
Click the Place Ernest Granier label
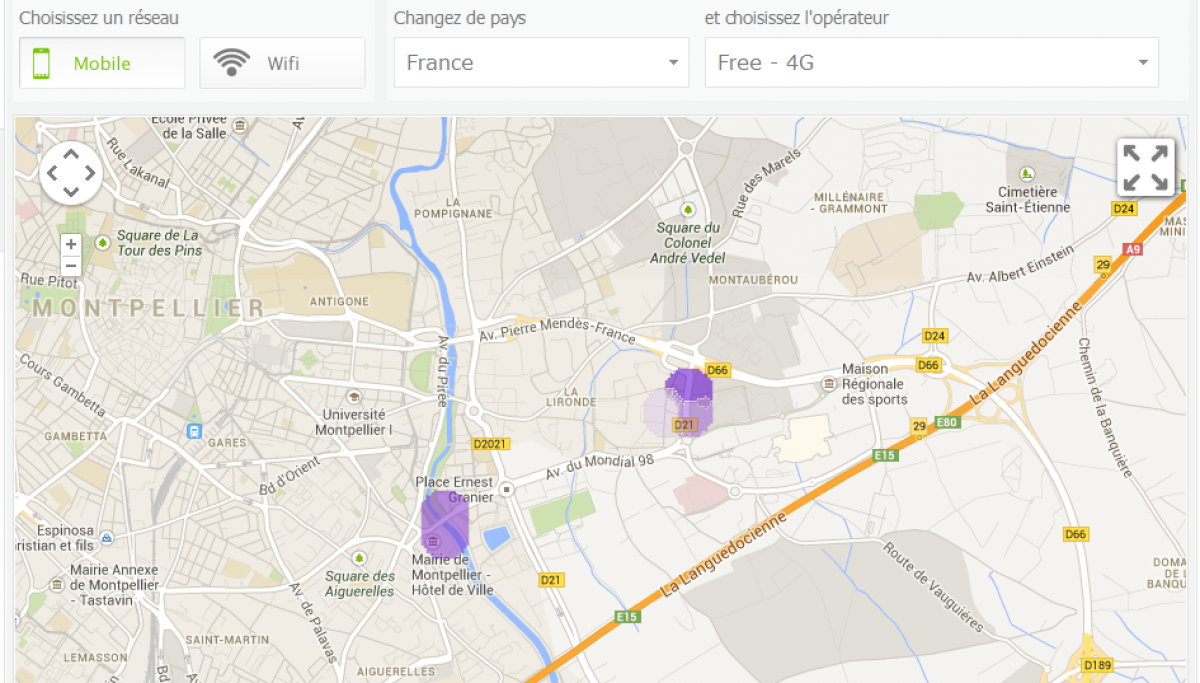click(455, 490)
